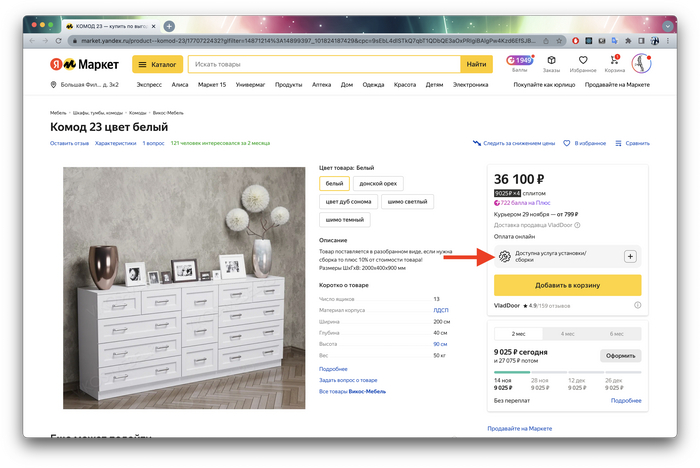
Task: Select the белый color option
Action: [334, 184]
